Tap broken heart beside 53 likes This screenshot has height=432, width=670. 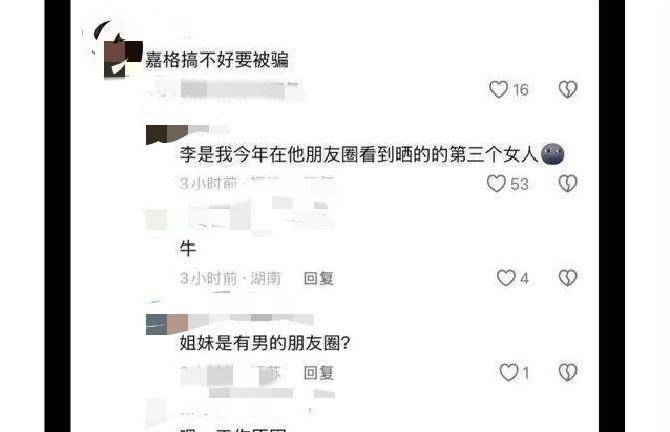click(x=568, y=183)
